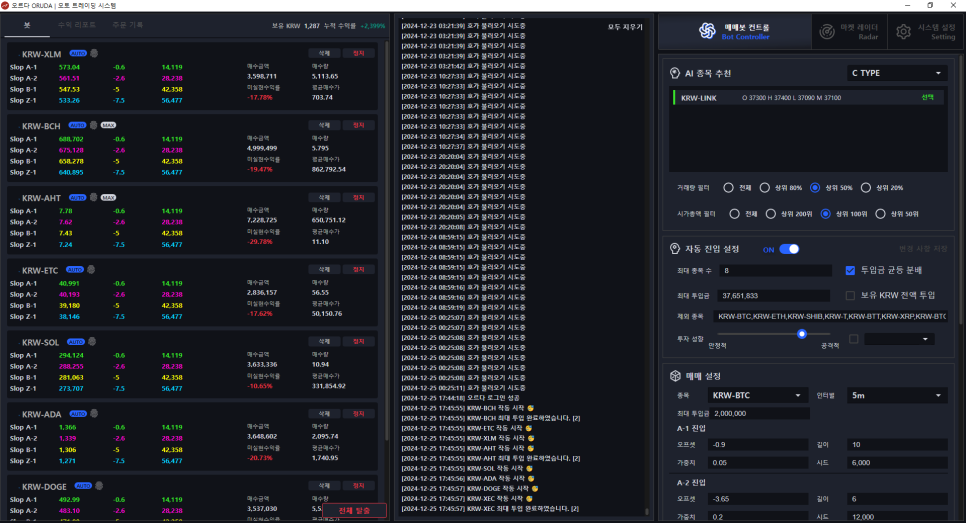Enable the 보유 KRW 전액 투입 checkbox

click(x=850, y=295)
